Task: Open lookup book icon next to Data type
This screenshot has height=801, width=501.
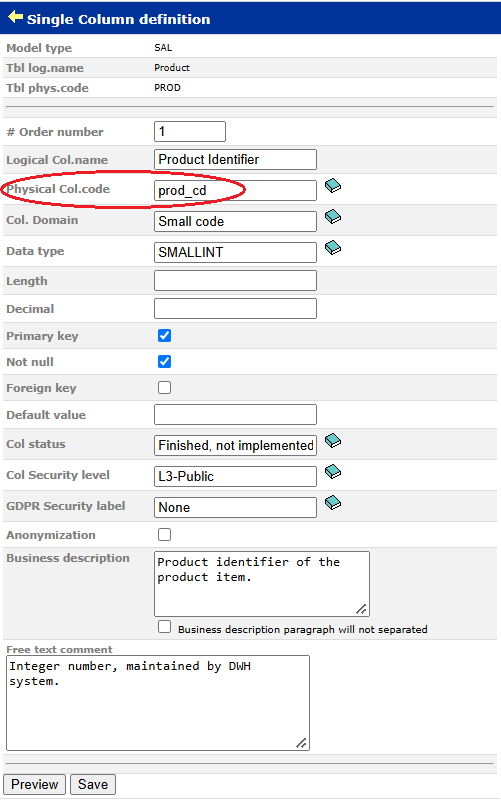Action: (x=333, y=248)
